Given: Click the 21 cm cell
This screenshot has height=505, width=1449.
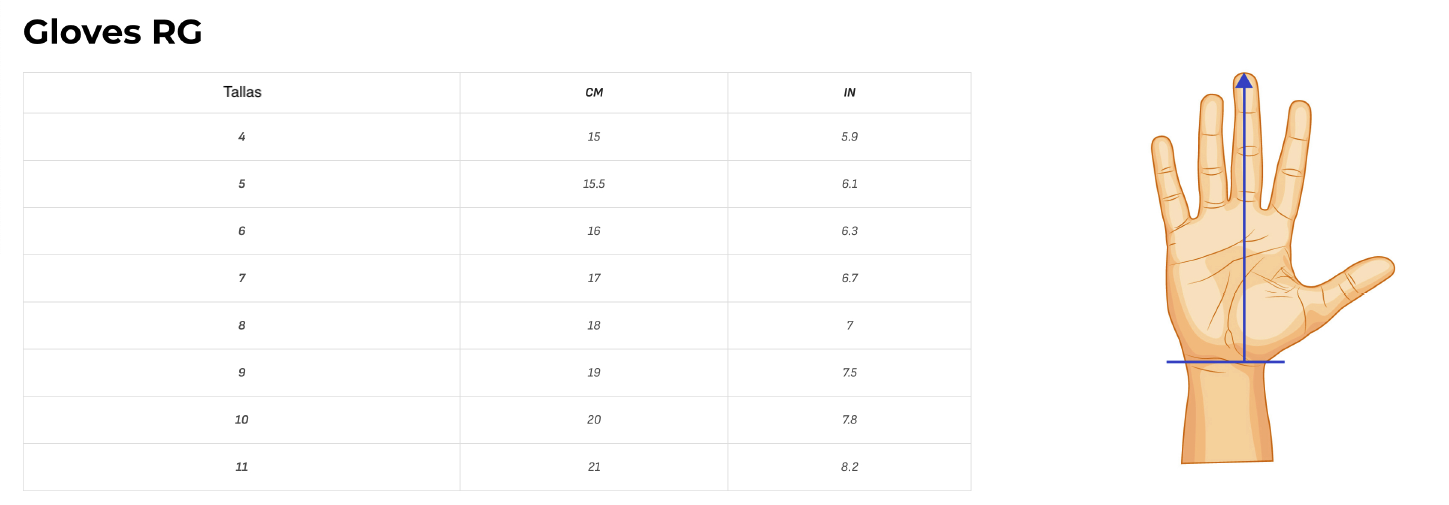Looking at the screenshot, I should (x=594, y=466).
